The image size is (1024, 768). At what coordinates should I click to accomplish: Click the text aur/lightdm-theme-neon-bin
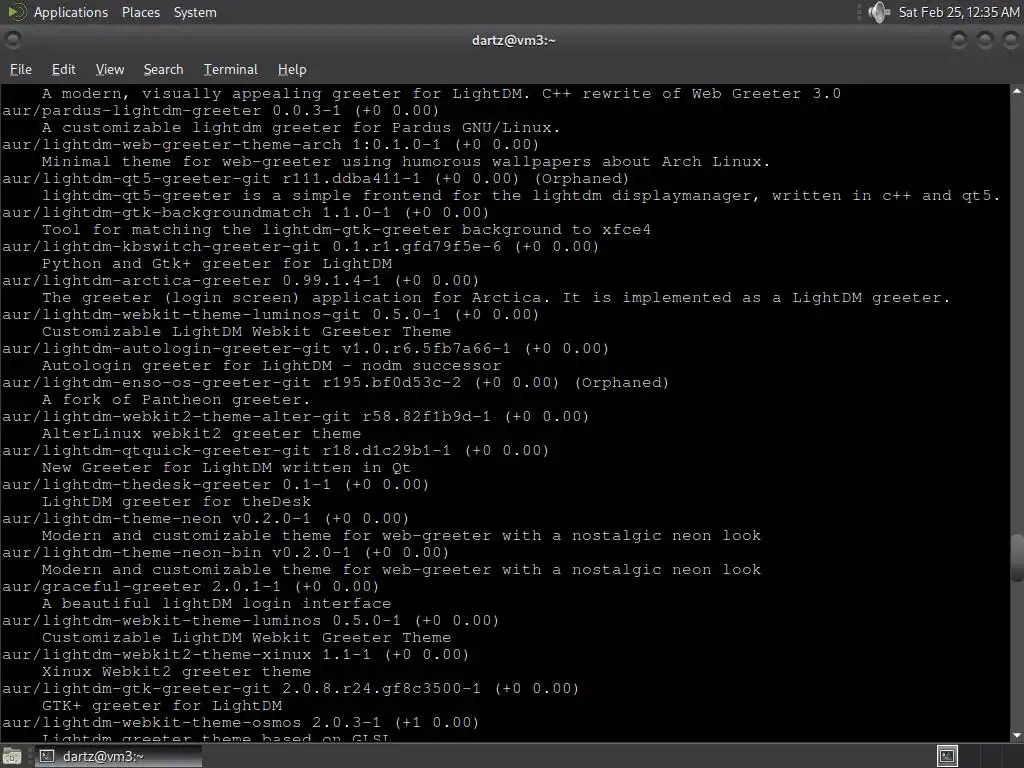tap(131, 552)
